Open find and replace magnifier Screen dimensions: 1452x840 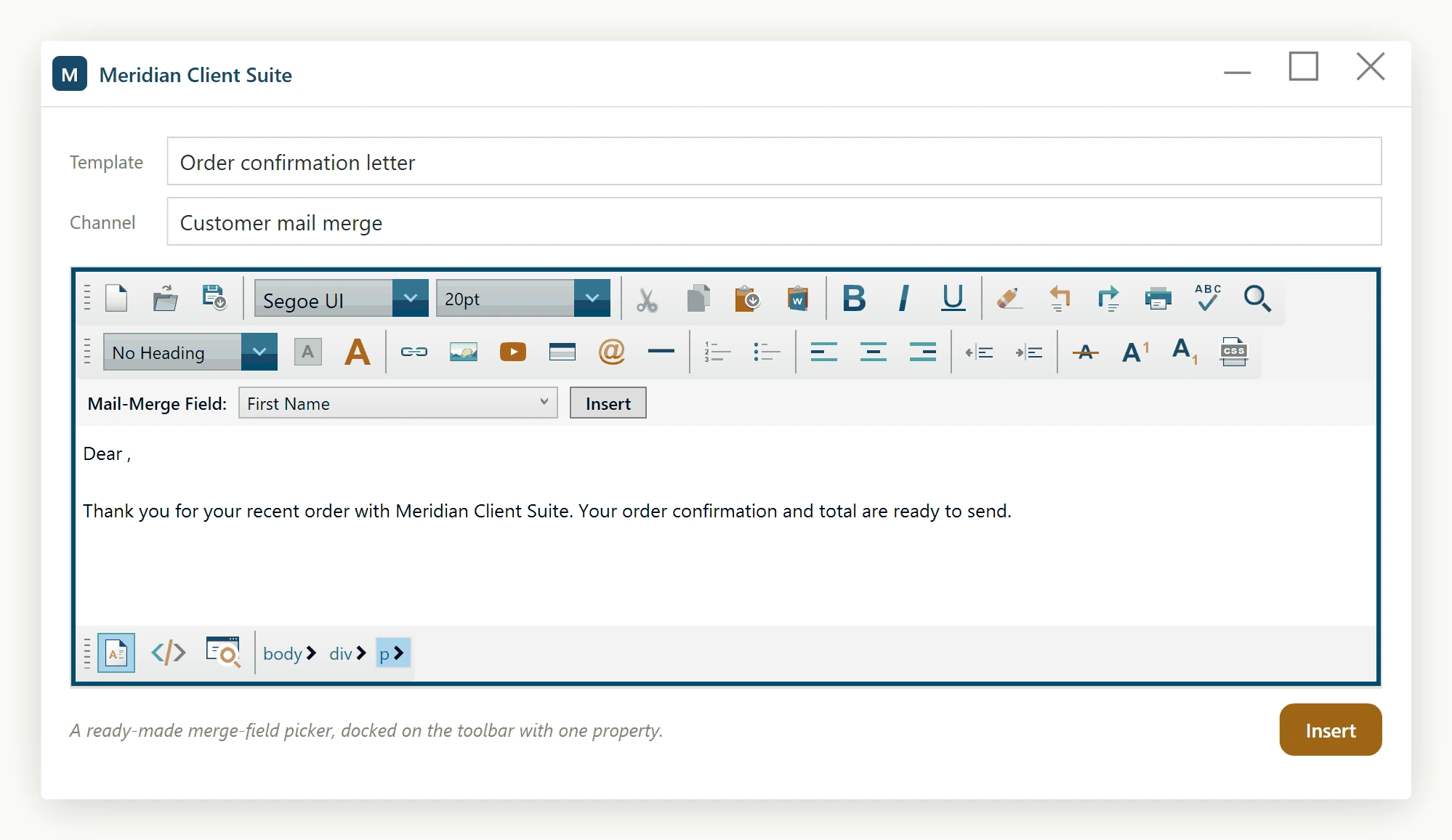(1257, 299)
